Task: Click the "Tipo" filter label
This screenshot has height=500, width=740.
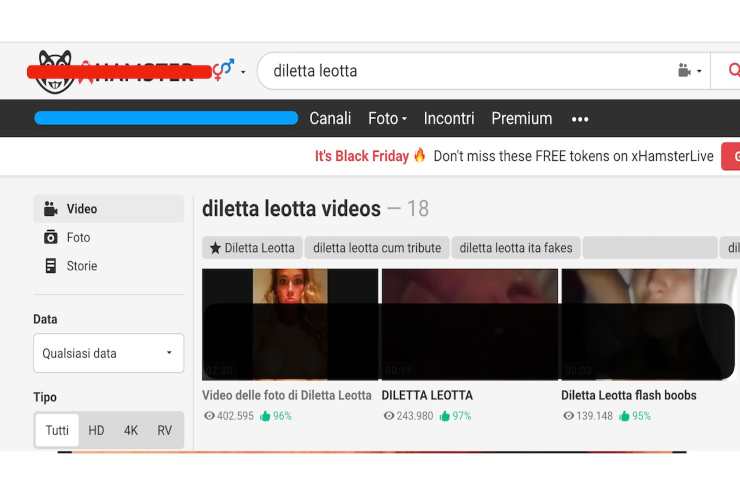Action: tap(45, 397)
